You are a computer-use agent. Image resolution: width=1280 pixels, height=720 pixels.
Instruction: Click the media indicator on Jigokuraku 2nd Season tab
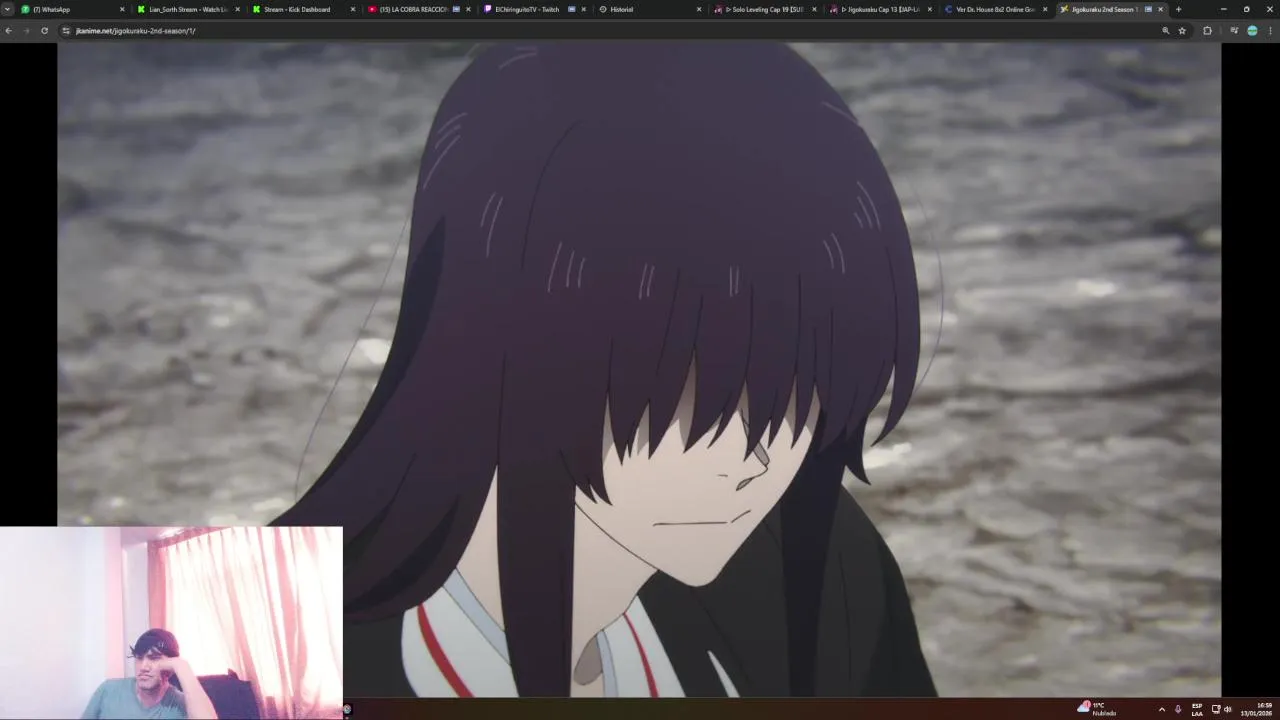[x=1148, y=9]
